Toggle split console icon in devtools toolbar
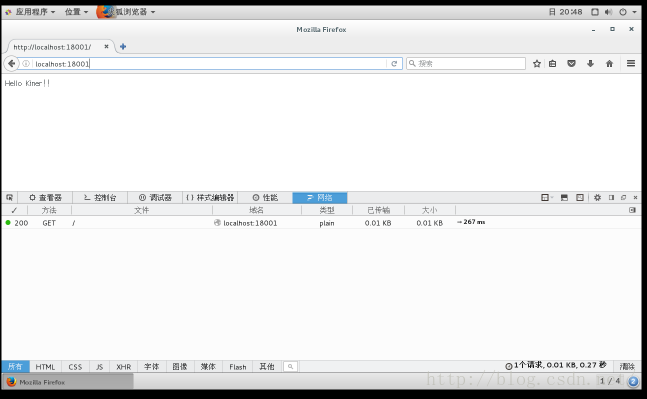647x399 pixels. pos(564,198)
